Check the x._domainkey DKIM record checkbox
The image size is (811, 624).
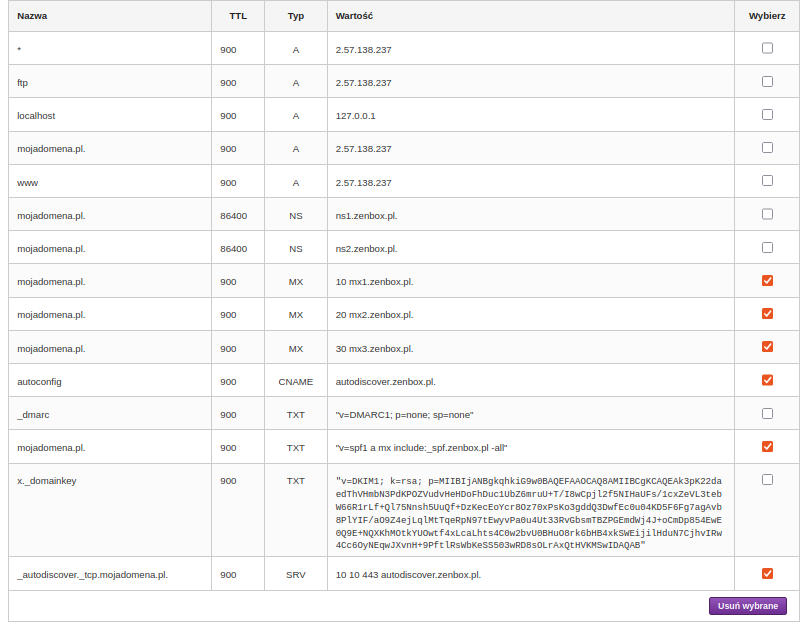pyautogui.click(x=767, y=480)
